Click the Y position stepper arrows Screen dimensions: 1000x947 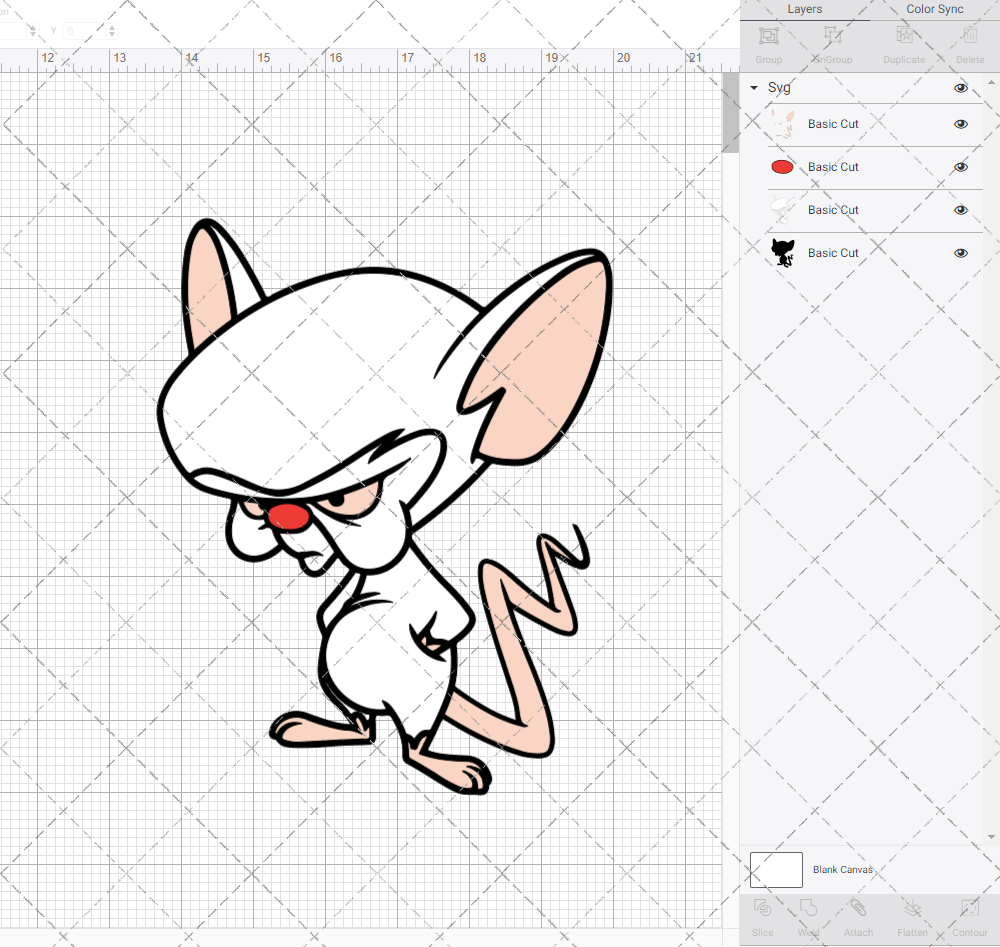pos(112,30)
